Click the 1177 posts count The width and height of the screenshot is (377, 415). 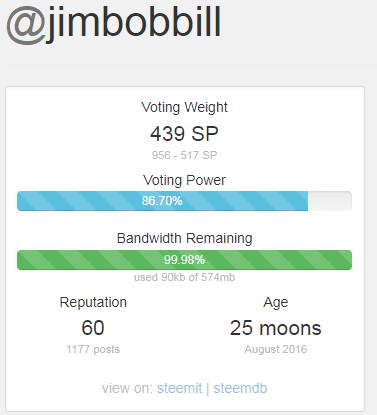[x=93, y=349]
